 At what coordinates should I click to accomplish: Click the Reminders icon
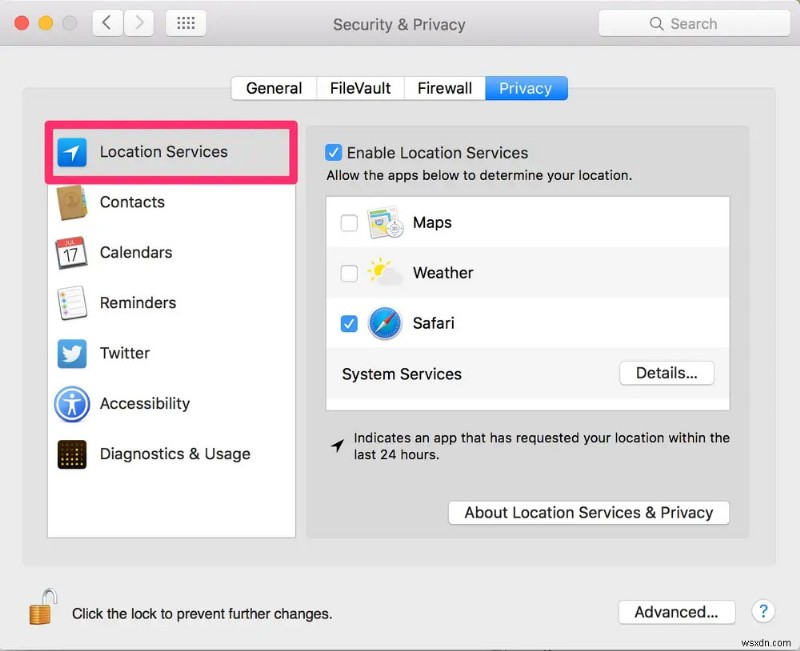[72, 302]
